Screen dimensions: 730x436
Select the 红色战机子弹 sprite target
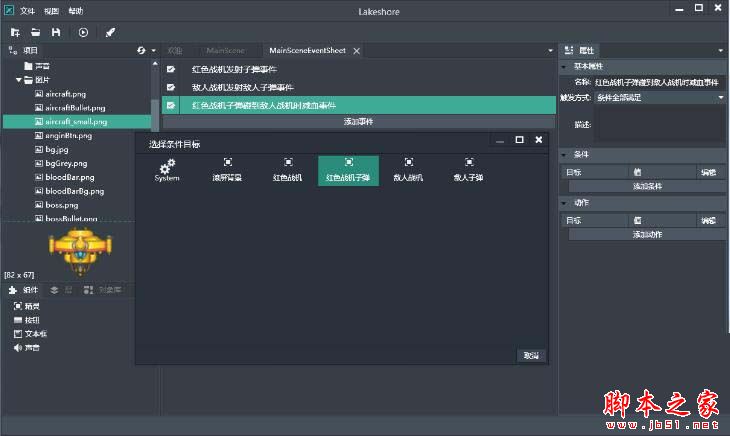(x=348, y=171)
